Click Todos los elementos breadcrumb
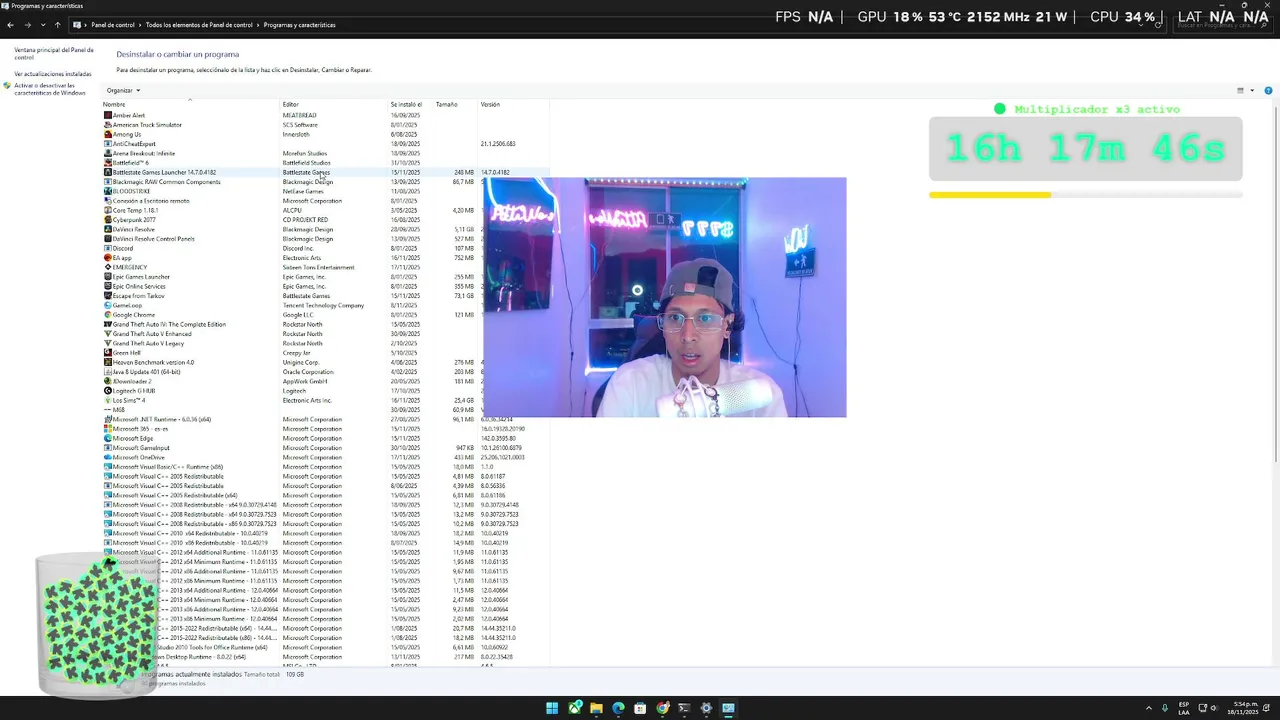This screenshot has width=1280, height=720. [199, 25]
